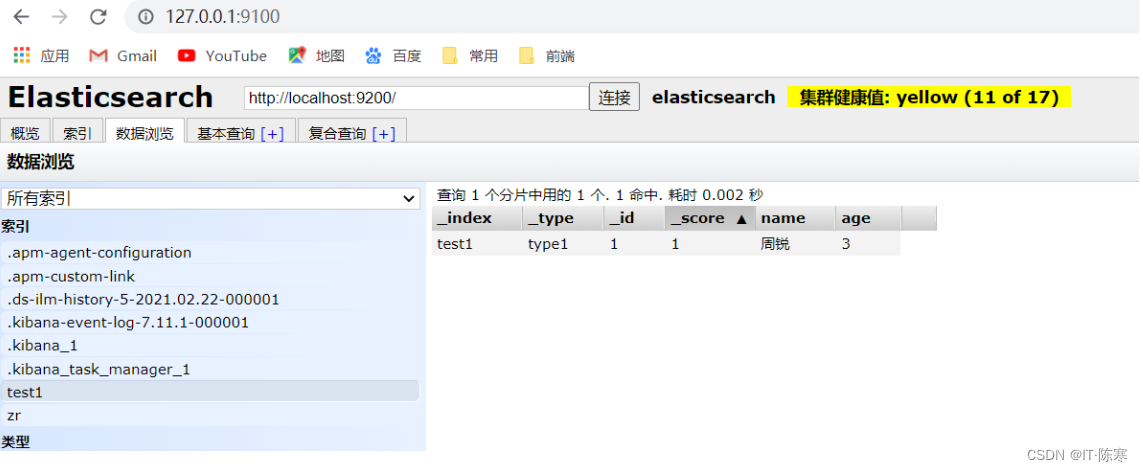
Task: Click the site info icon in address bar
Action: (x=146, y=16)
